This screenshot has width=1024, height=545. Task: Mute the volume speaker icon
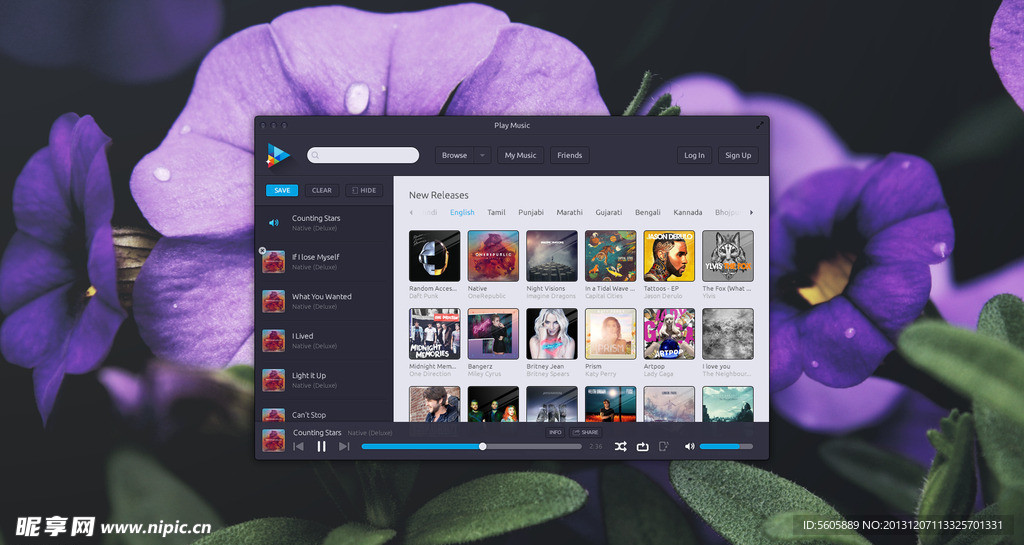[689, 446]
